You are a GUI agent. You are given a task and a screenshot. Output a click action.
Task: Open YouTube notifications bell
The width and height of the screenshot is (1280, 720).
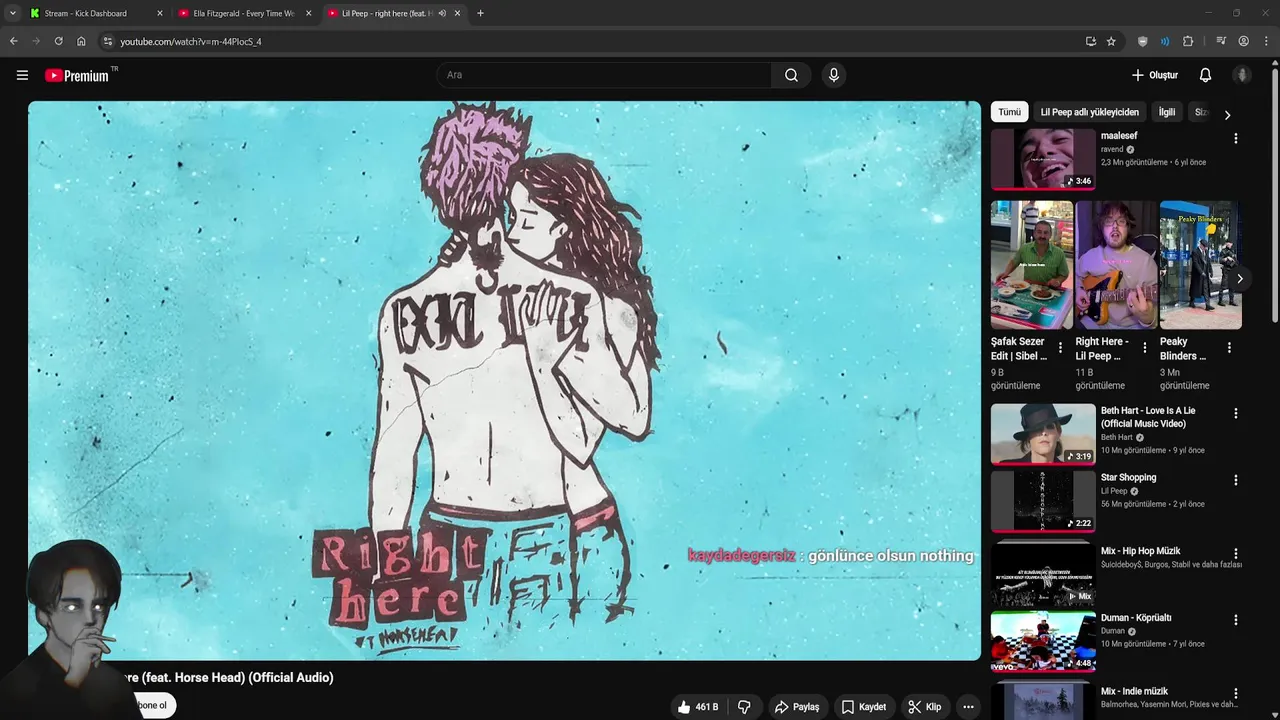1205,75
